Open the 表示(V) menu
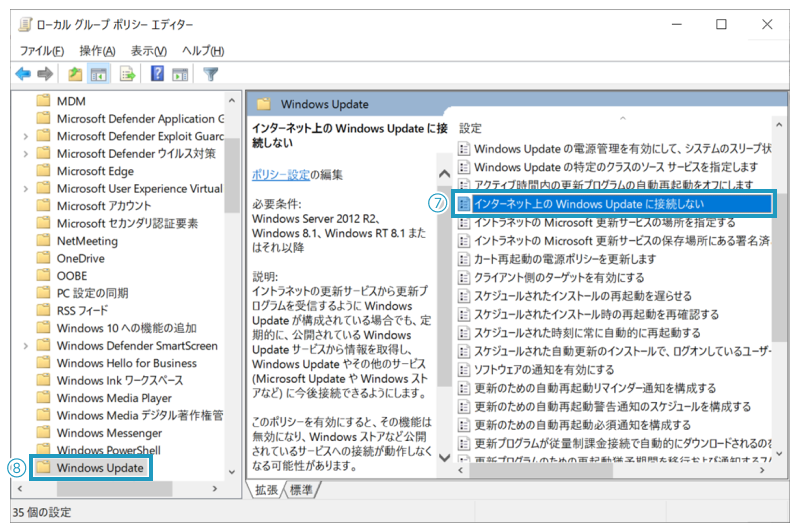The width and height of the screenshot is (800, 532). [x=149, y=51]
